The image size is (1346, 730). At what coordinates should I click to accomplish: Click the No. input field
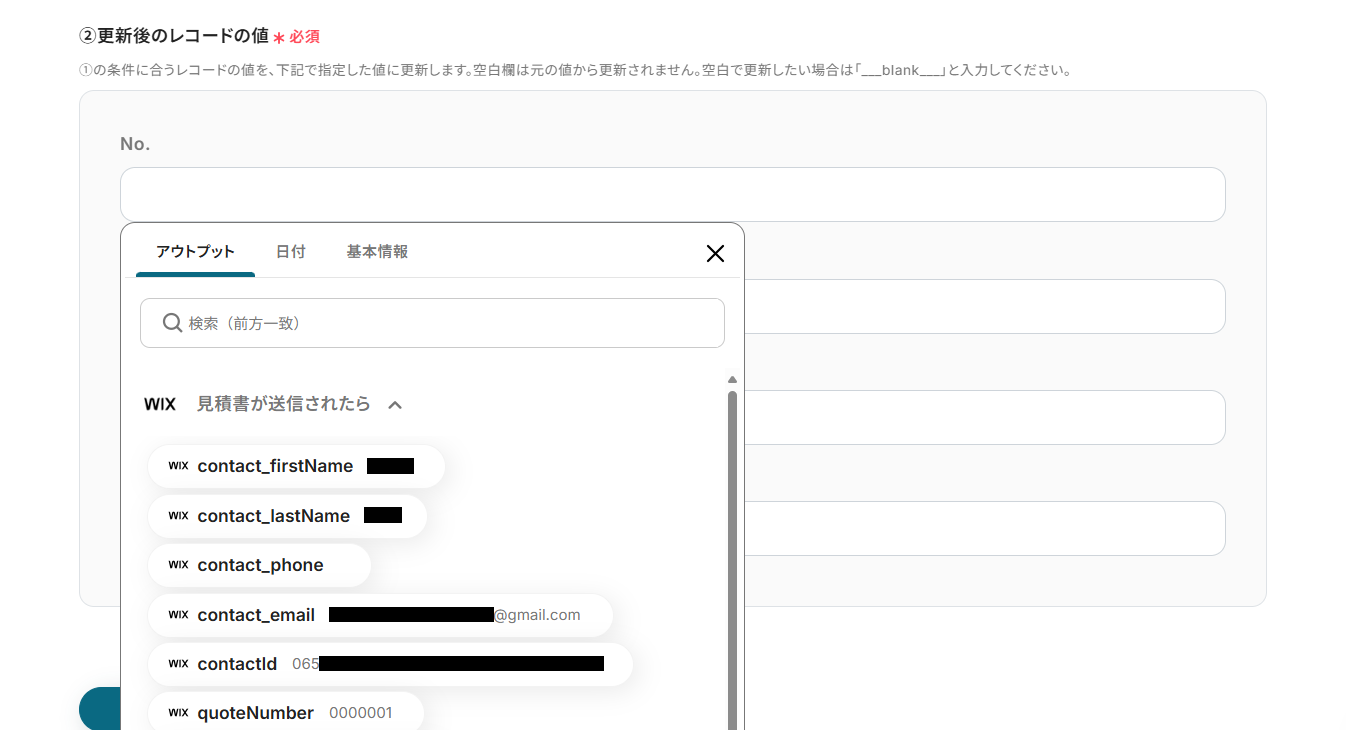tap(672, 194)
